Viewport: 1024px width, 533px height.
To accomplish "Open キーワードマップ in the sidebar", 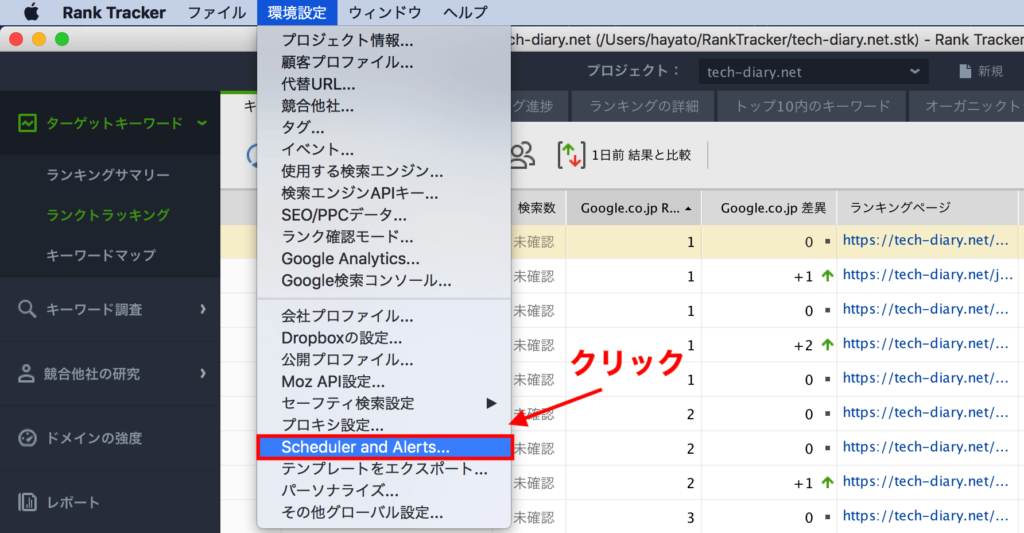I will tap(101, 255).
